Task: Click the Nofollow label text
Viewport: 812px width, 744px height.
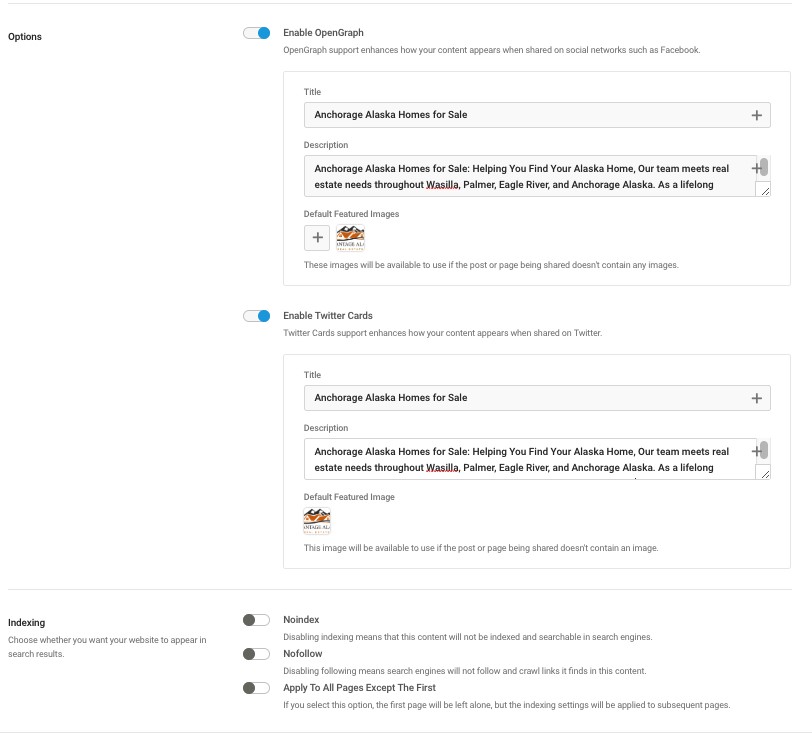Action: tap(302, 654)
